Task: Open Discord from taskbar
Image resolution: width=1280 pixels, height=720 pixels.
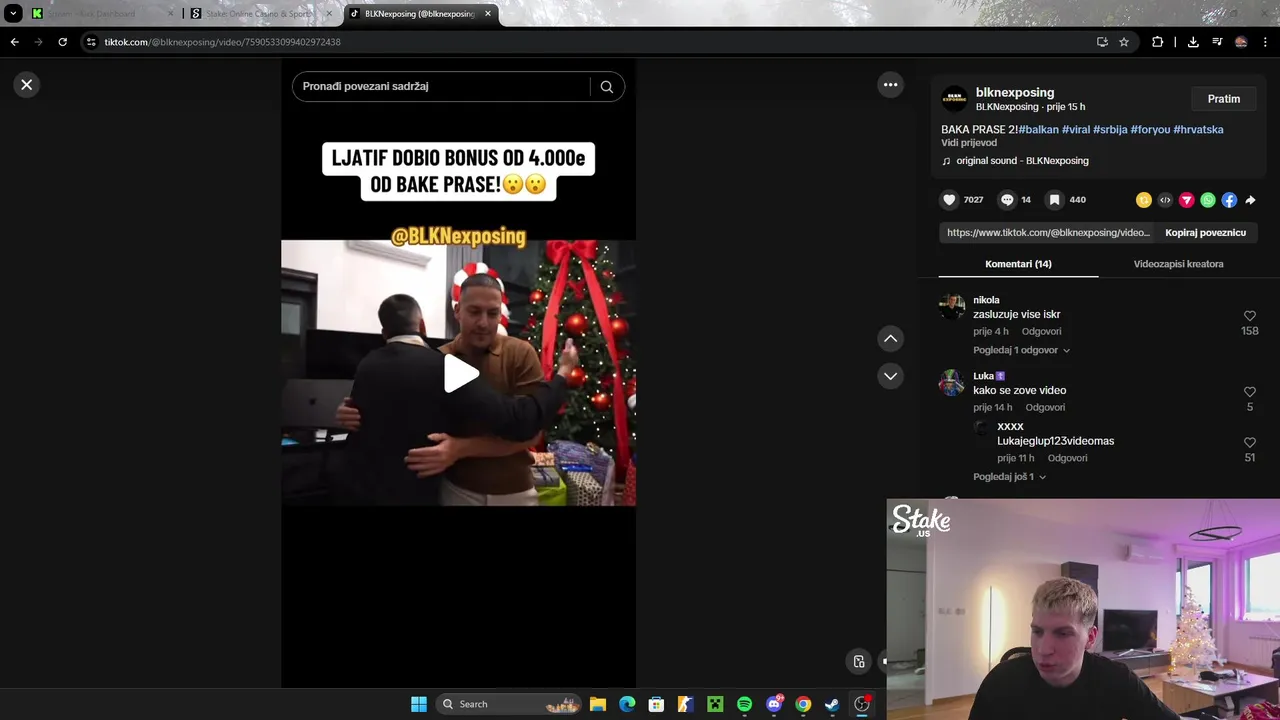Action: 774,704
